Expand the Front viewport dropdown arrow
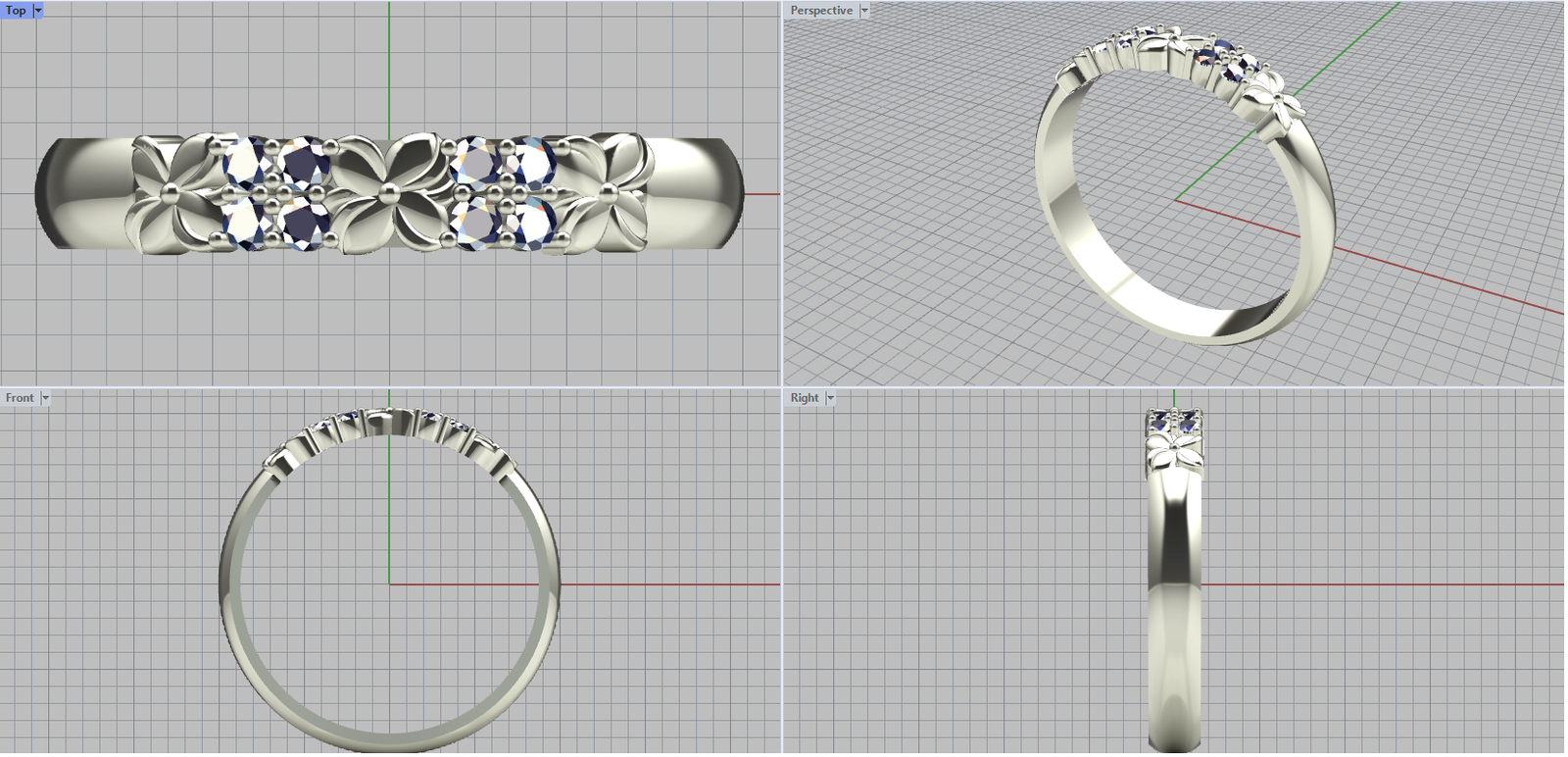 pyautogui.click(x=45, y=398)
